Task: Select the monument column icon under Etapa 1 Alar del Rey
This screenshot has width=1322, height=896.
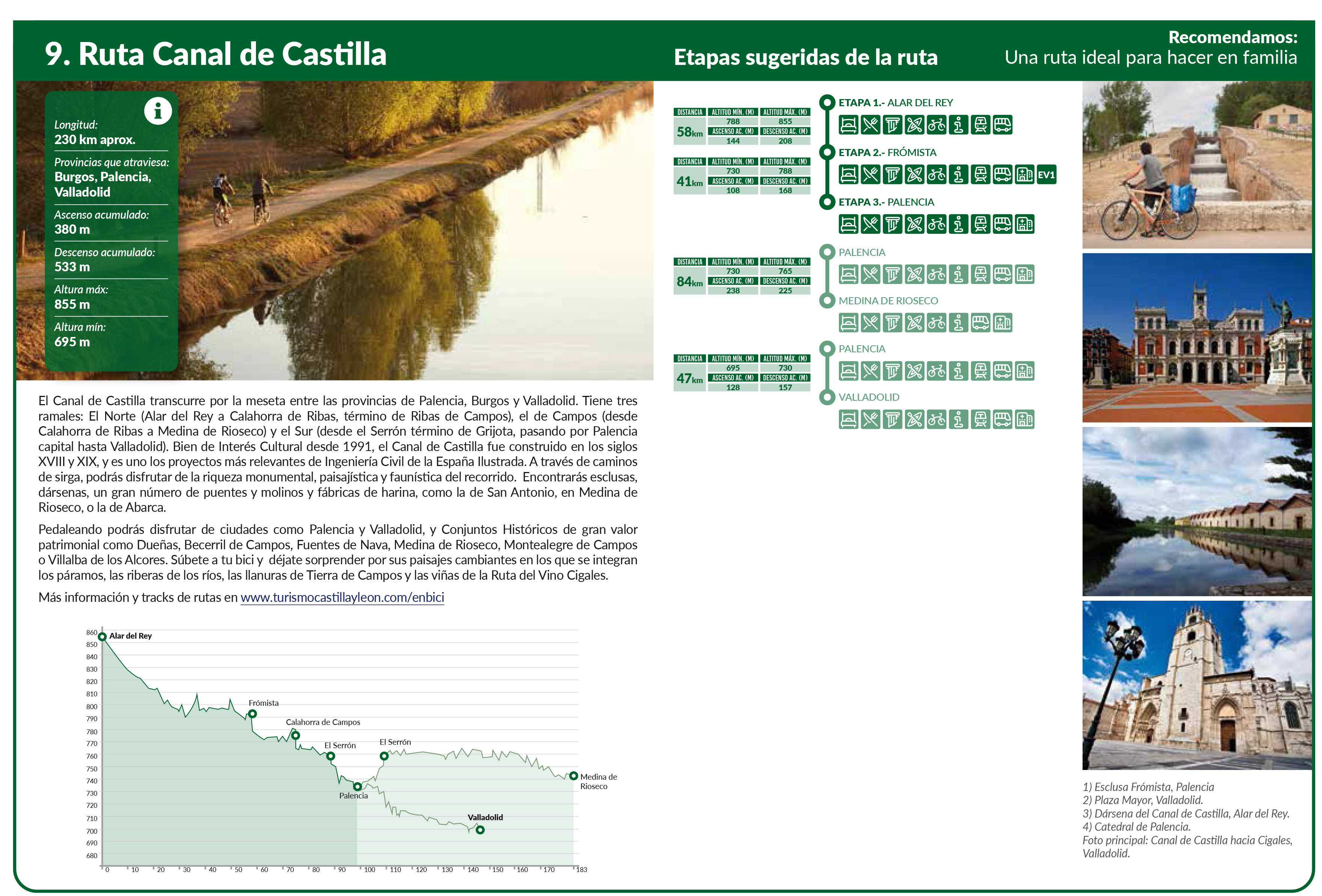Action: click(893, 125)
